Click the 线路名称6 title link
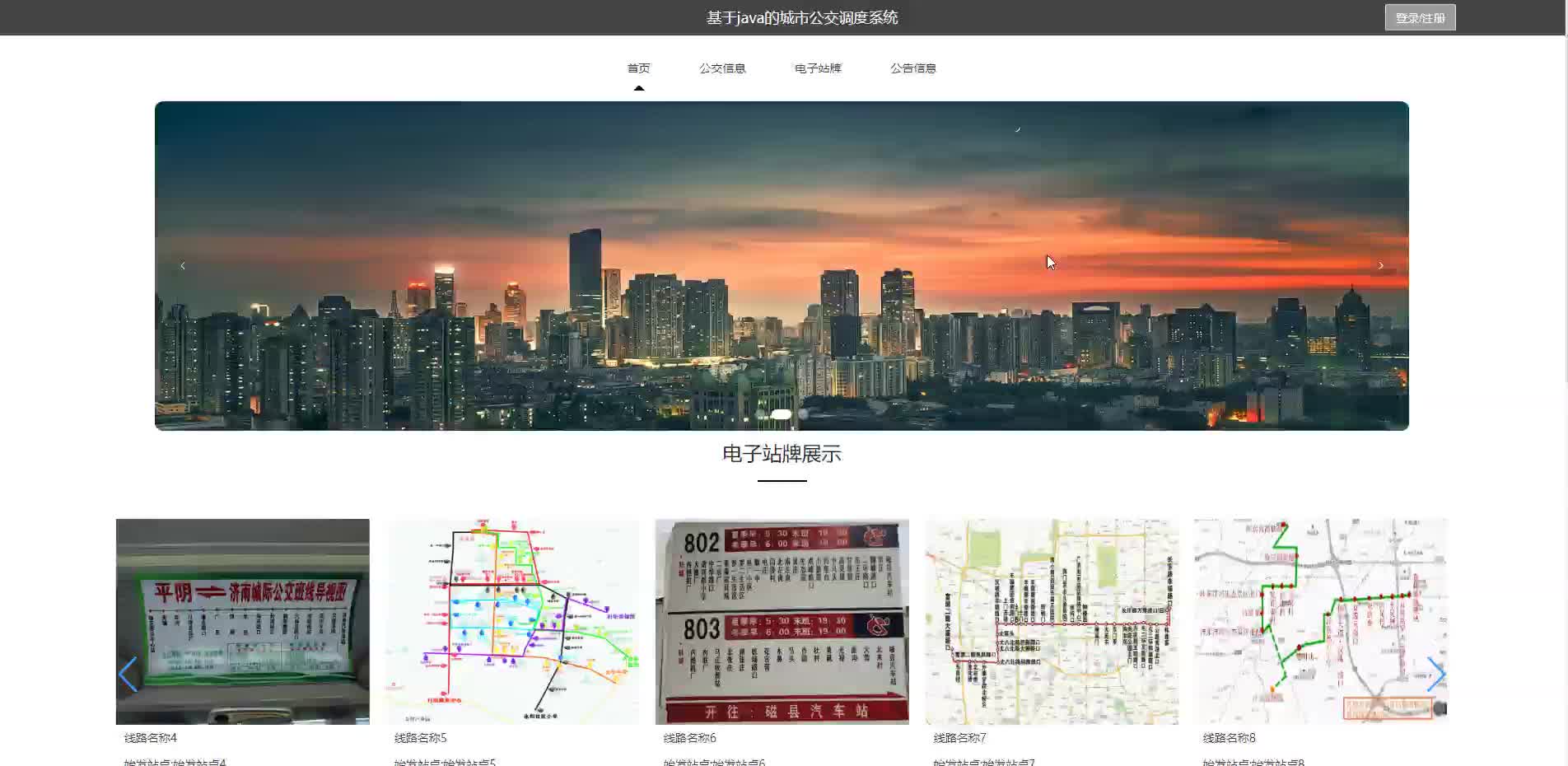The width and height of the screenshot is (1568, 766). pyautogui.click(x=690, y=738)
